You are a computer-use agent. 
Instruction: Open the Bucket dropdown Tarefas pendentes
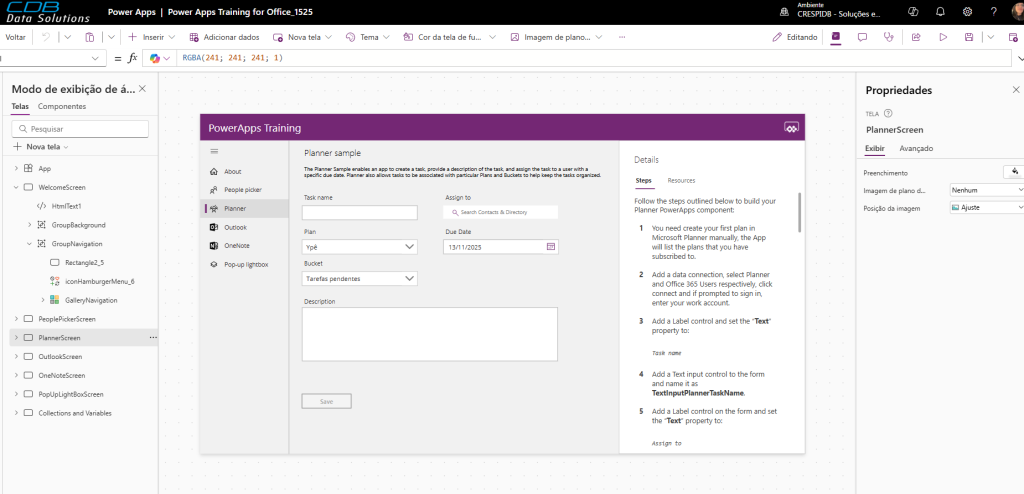pos(360,279)
